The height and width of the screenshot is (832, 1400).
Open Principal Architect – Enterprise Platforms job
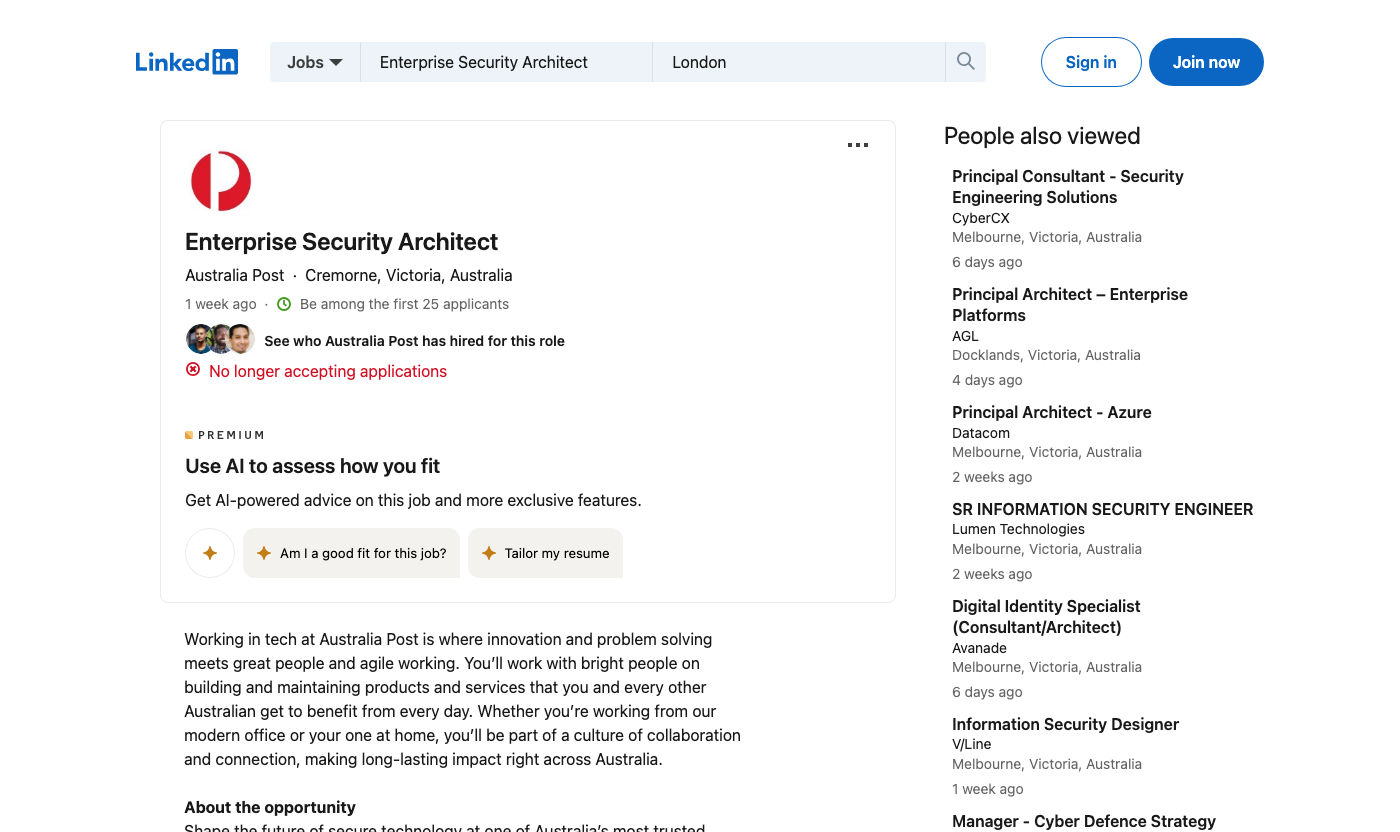pyautogui.click(x=1070, y=305)
